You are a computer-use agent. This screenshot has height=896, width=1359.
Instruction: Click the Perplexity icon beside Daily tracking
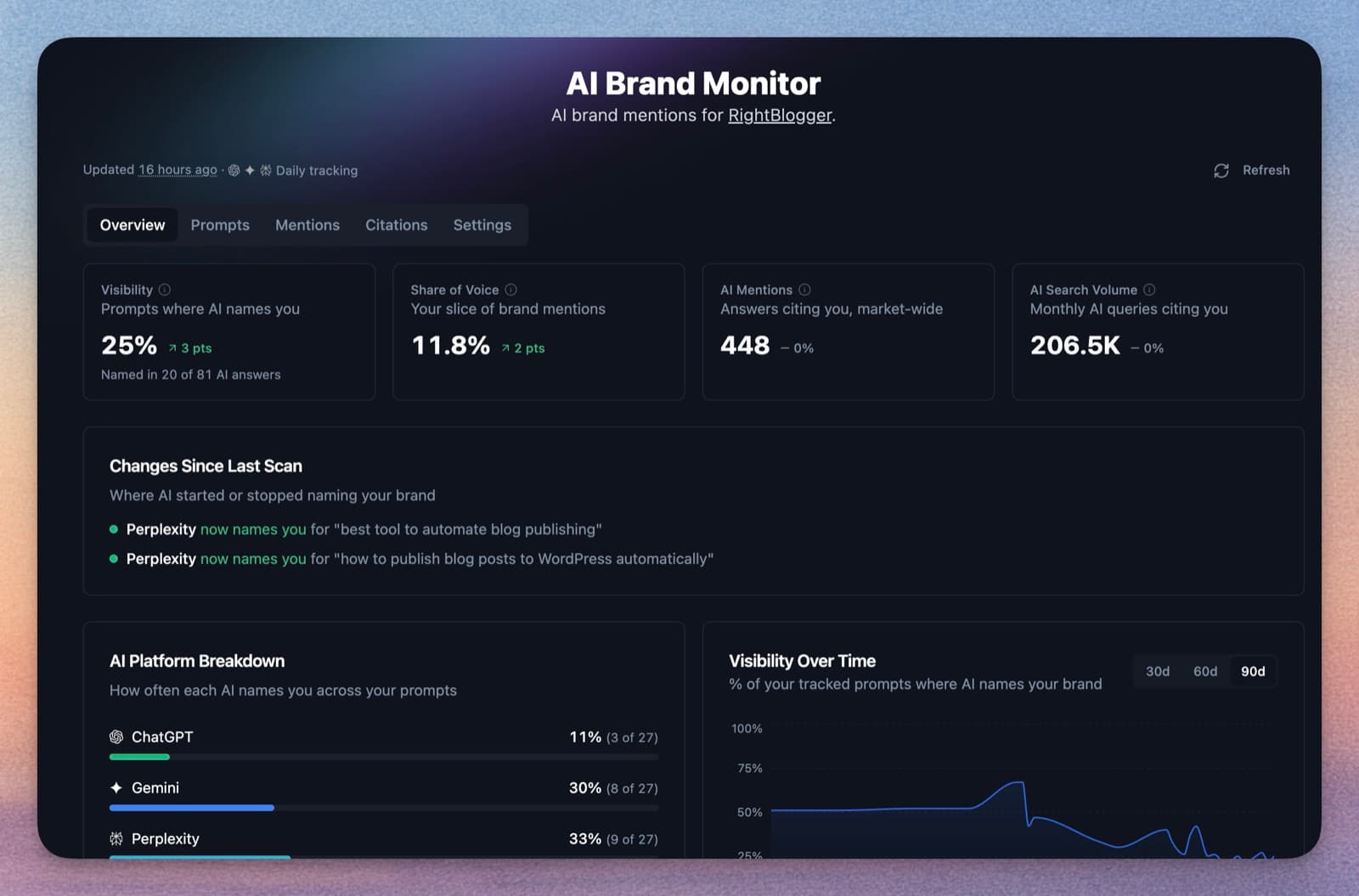point(266,170)
